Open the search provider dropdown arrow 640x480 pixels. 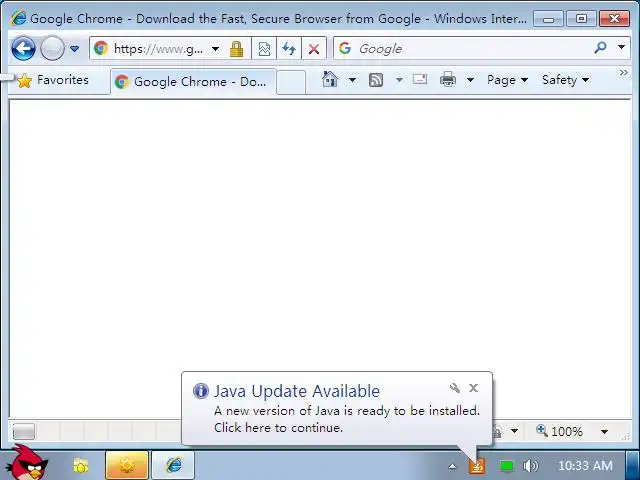[621, 47]
